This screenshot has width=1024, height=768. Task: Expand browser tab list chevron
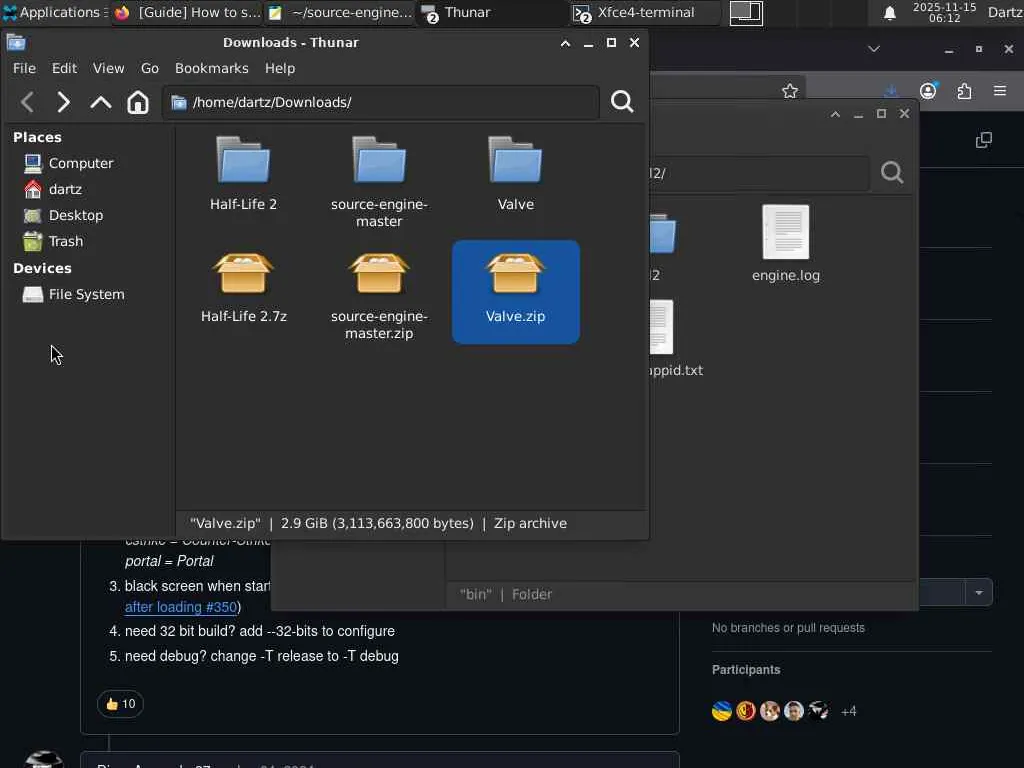(x=874, y=49)
